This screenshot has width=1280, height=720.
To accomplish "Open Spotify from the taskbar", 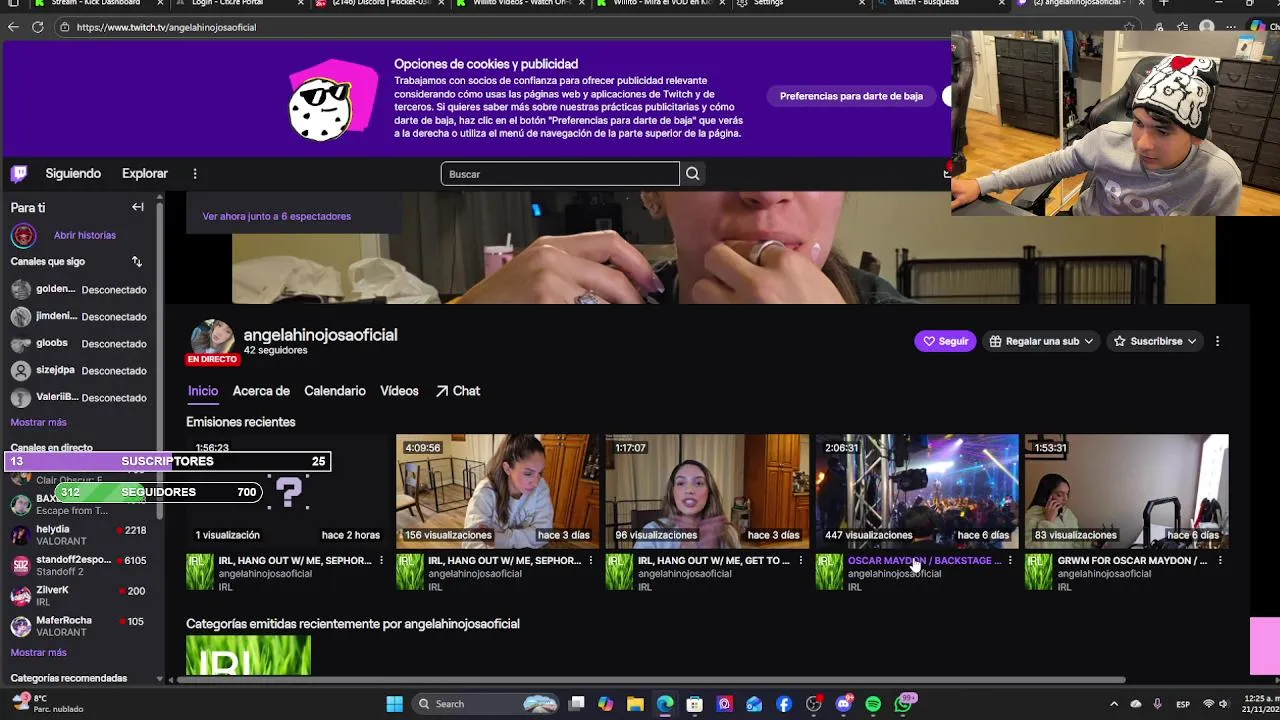I will click(x=873, y=704).
